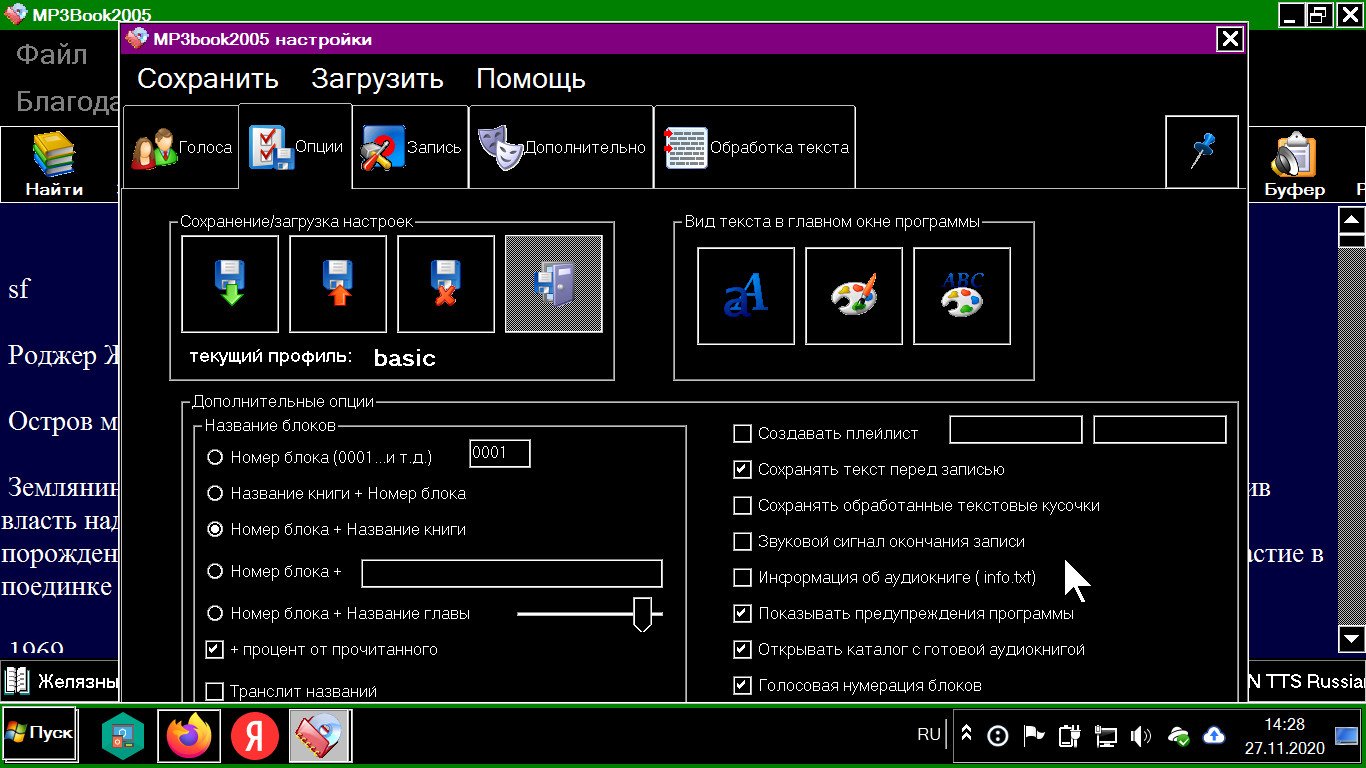Switch to the Обработка текста tab
The height and width of the screenshot is (768, 1366).
(x=755, y=148)
